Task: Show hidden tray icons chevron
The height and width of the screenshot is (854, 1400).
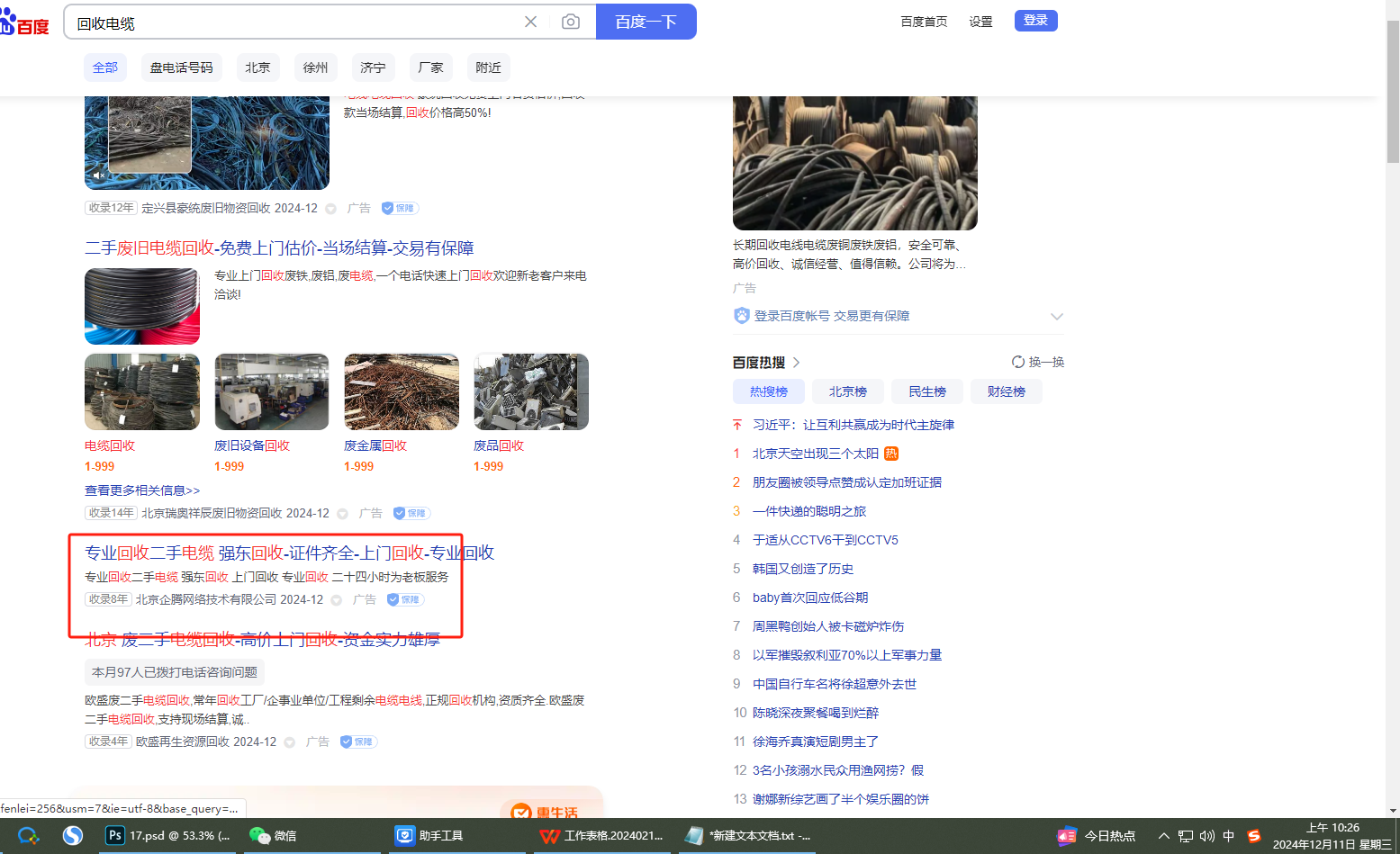Action: [1164, 836]
